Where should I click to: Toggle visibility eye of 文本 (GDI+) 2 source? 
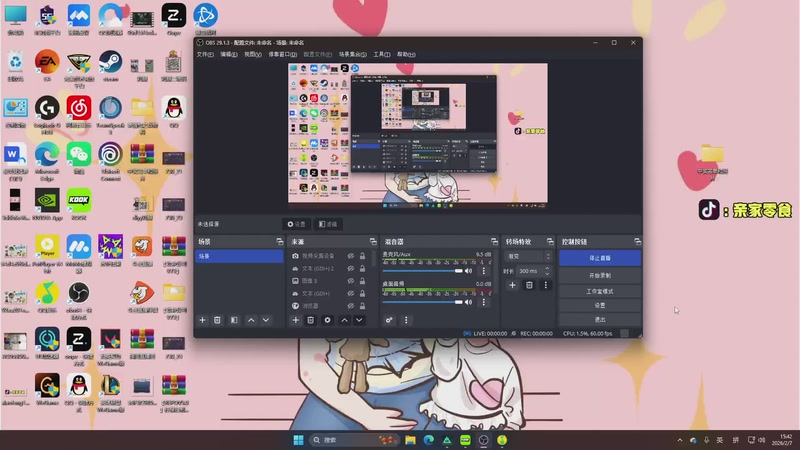coord(351,268)
